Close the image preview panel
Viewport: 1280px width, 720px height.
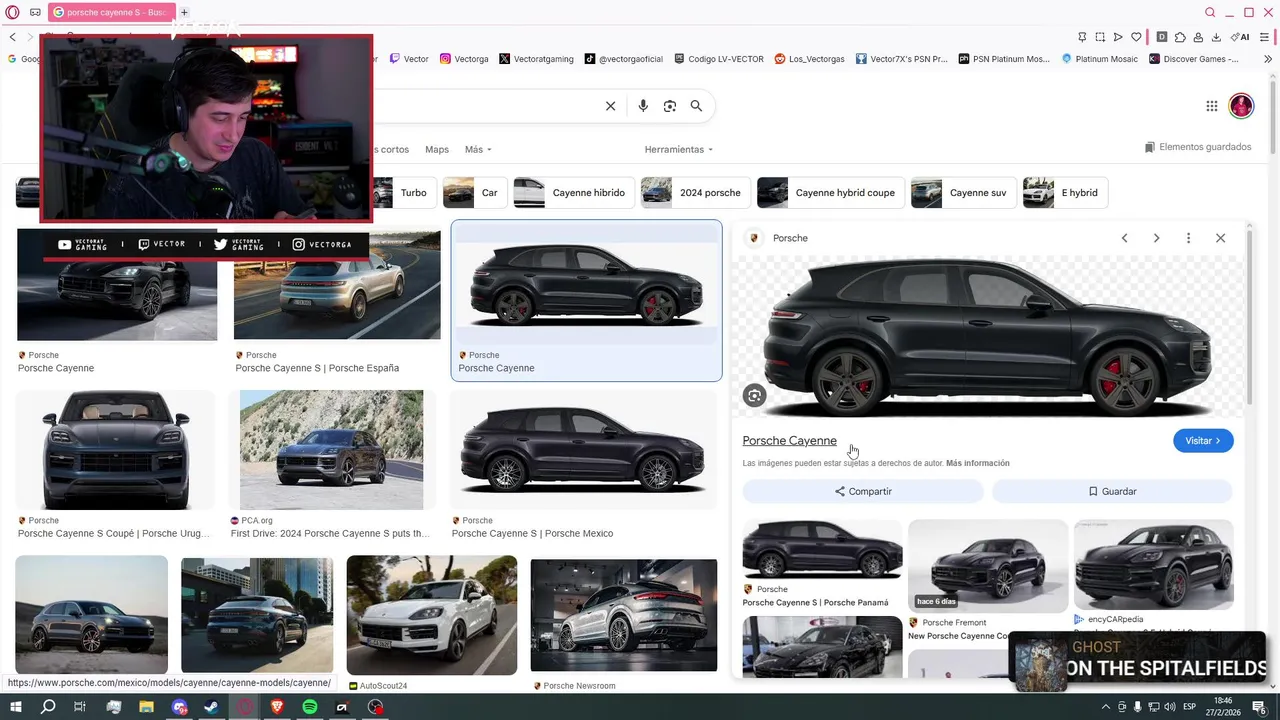[1220, 238]
